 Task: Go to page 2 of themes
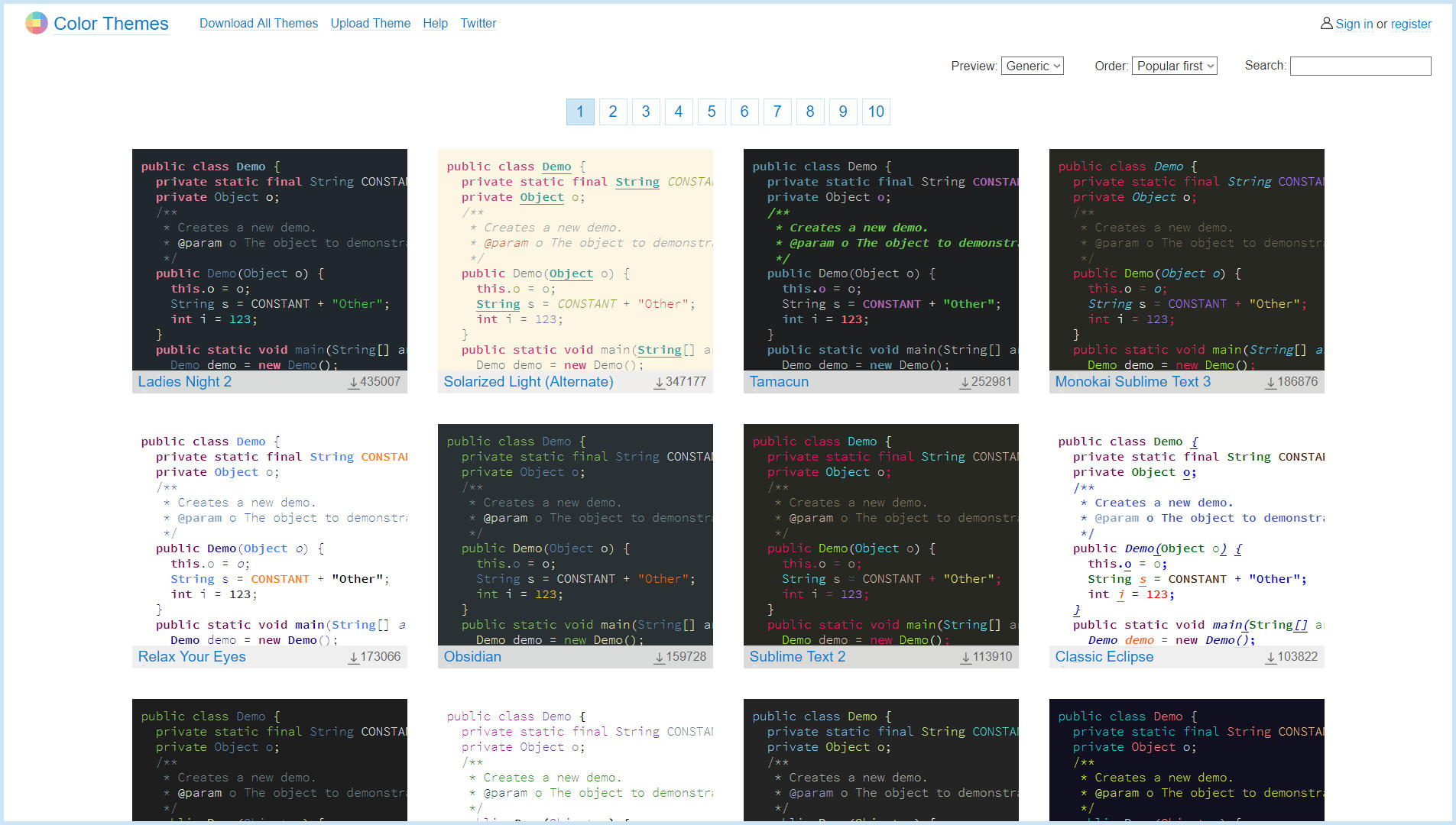(613, 112)
